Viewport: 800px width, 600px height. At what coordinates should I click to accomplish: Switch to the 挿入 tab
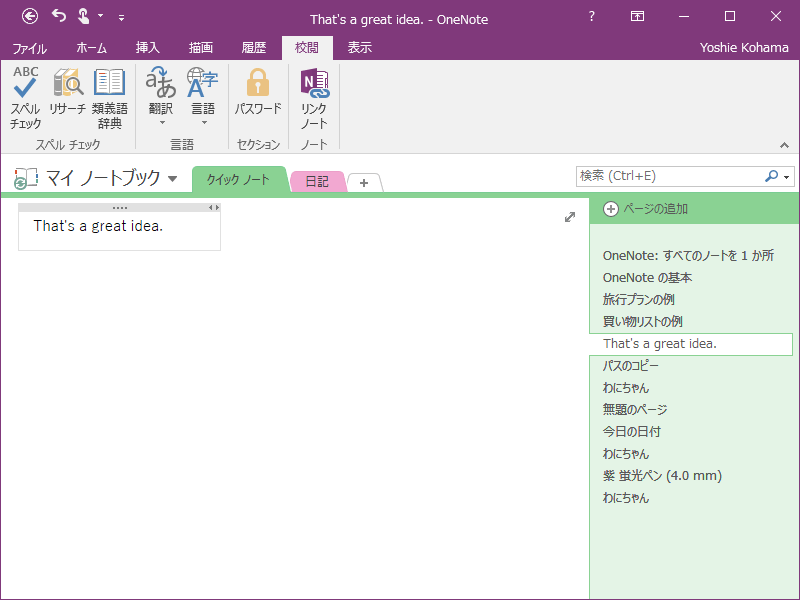148,48
